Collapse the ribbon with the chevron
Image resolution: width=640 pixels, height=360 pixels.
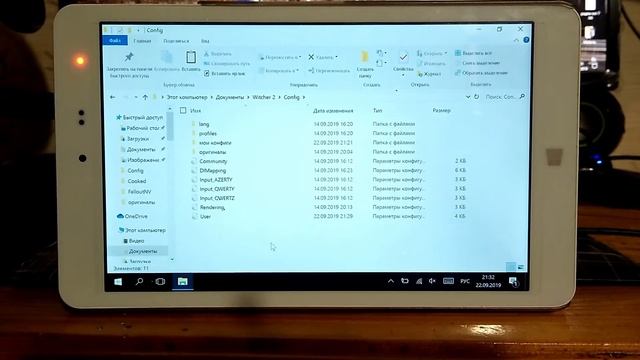tap(516, 40)
